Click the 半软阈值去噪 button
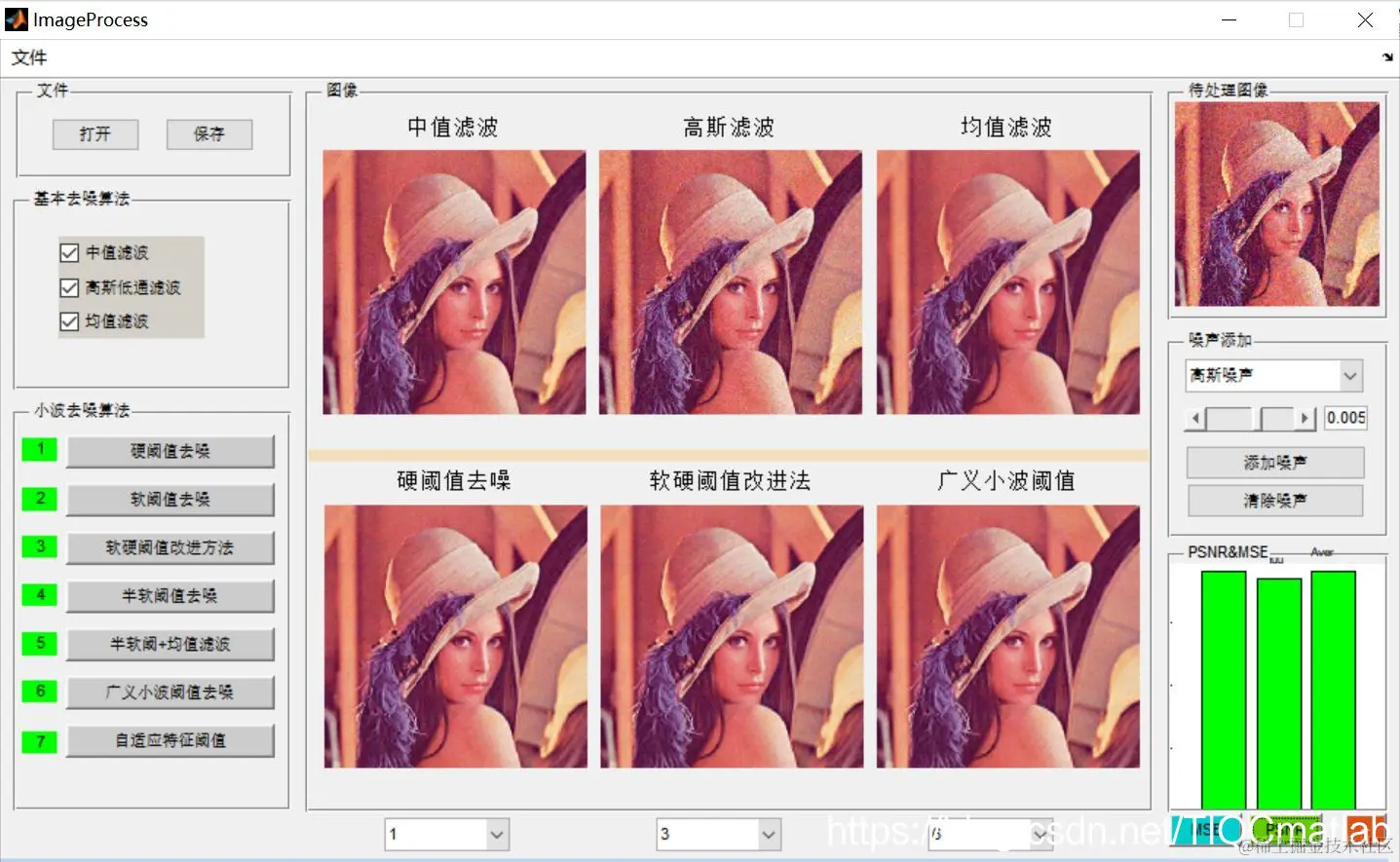1400x862 pixels. (170, 596)
